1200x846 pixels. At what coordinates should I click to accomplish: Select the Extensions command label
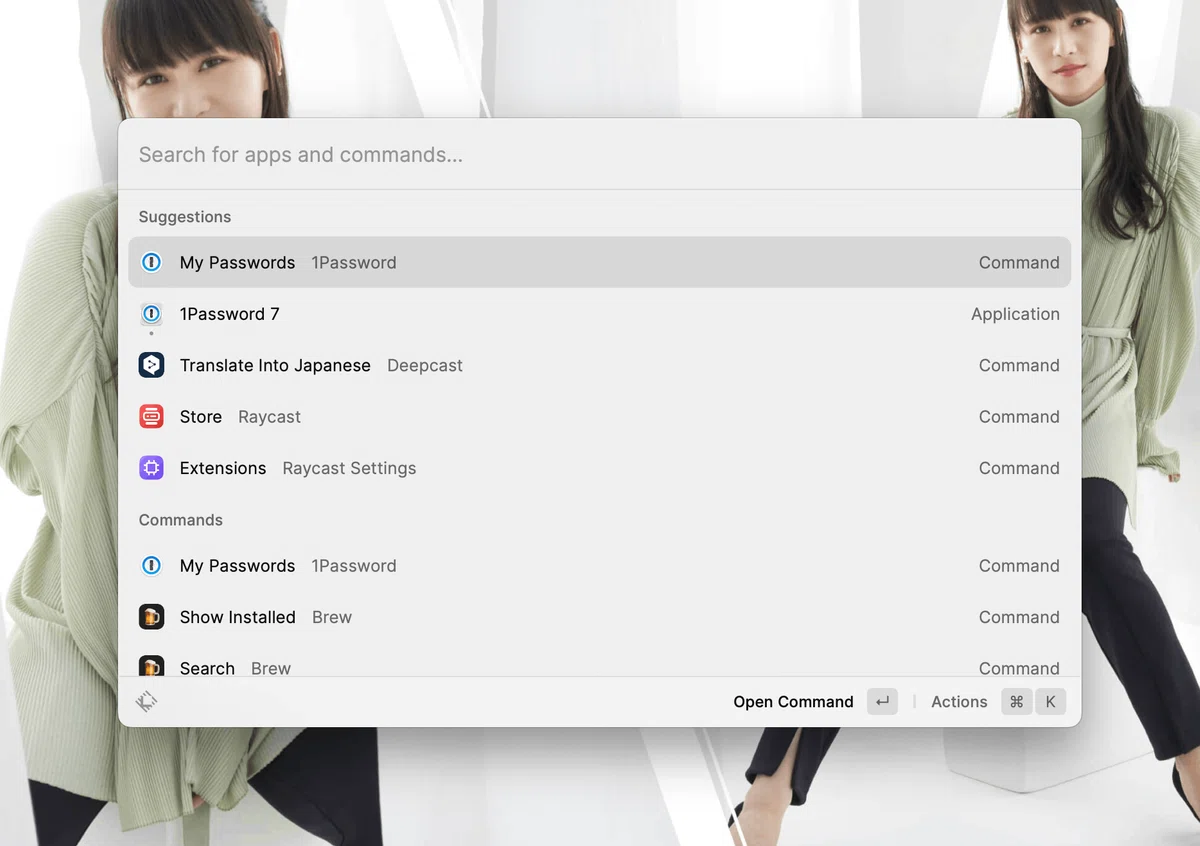coord(223,468)
